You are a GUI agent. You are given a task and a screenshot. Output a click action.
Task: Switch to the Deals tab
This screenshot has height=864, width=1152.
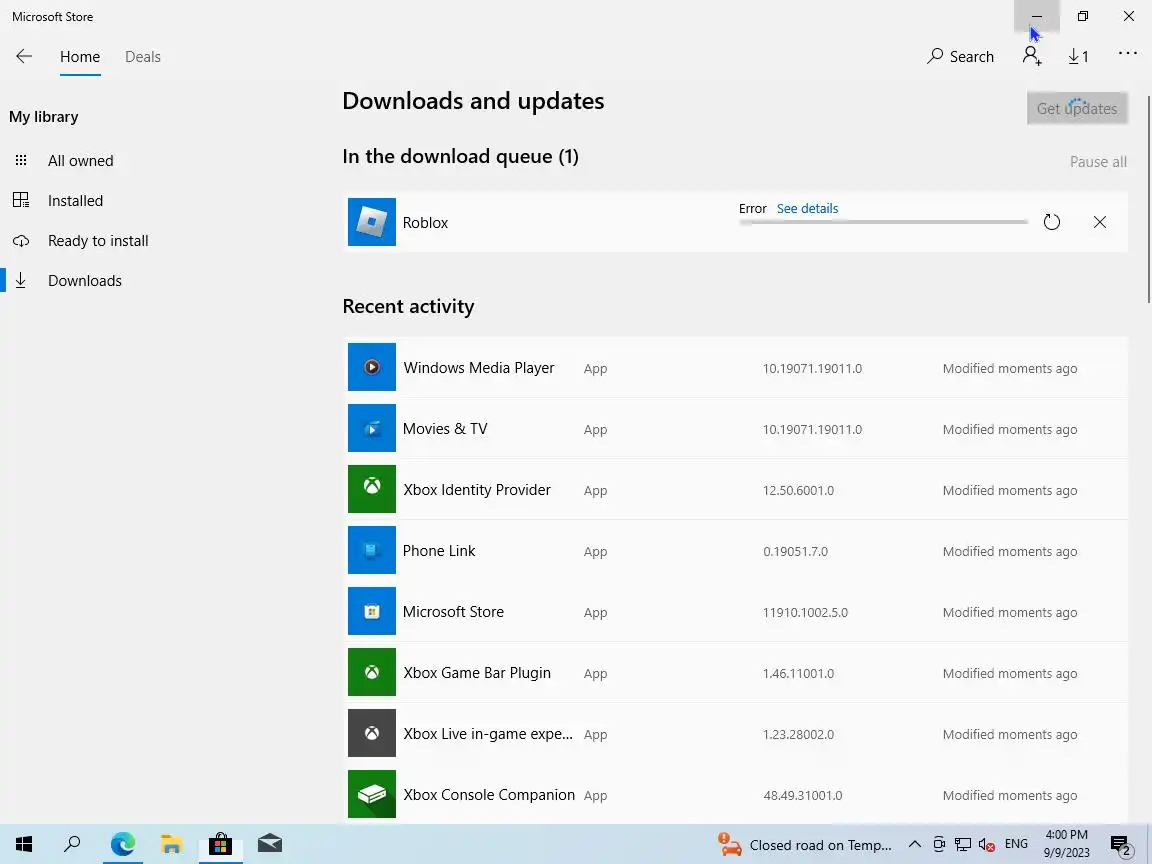pos(143,57)
